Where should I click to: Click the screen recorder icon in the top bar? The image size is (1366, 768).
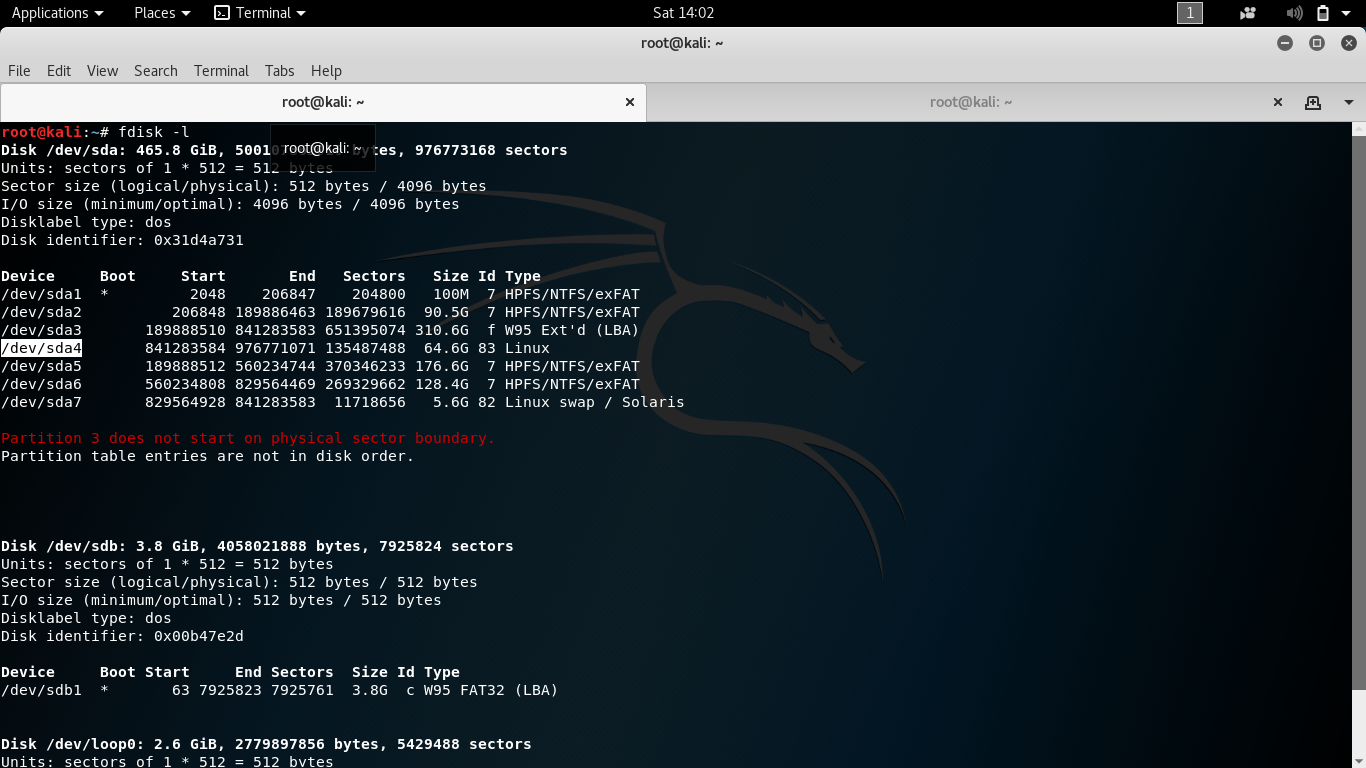1247,13
